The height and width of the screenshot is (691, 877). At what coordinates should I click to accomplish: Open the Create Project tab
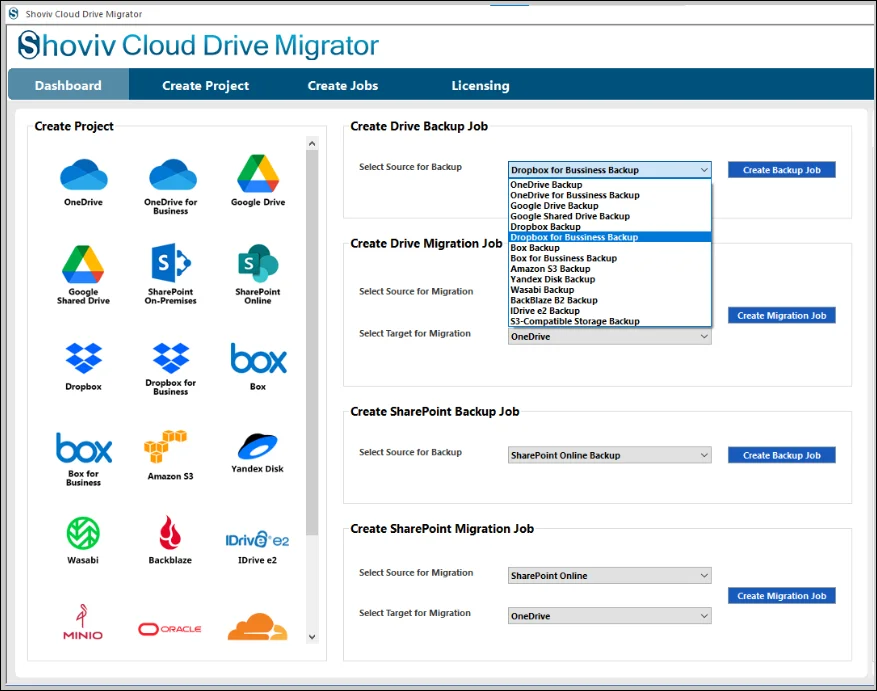(205, 85)
